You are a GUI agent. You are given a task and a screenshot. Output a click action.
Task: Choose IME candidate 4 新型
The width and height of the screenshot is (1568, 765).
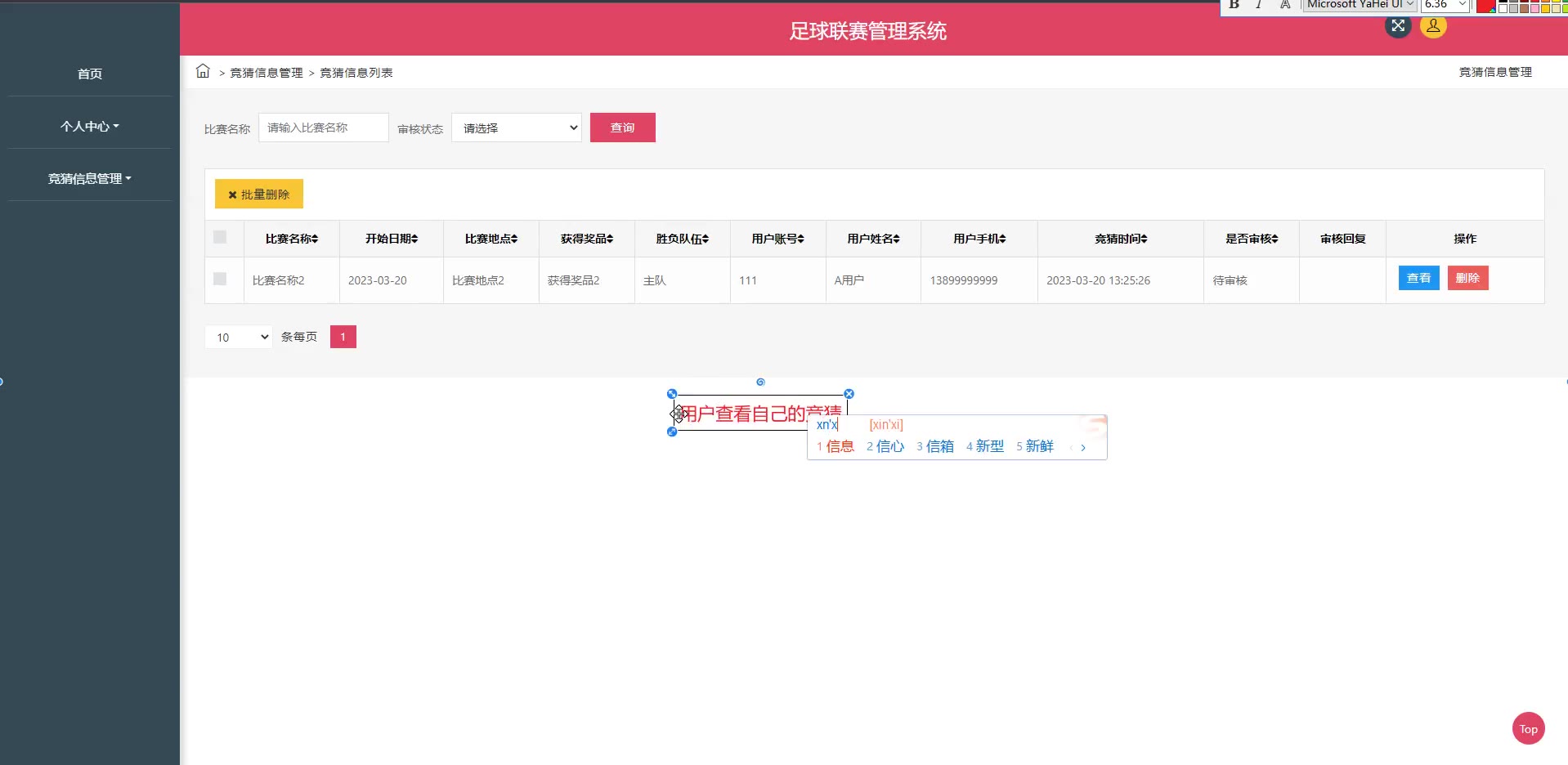coord(985,446)
